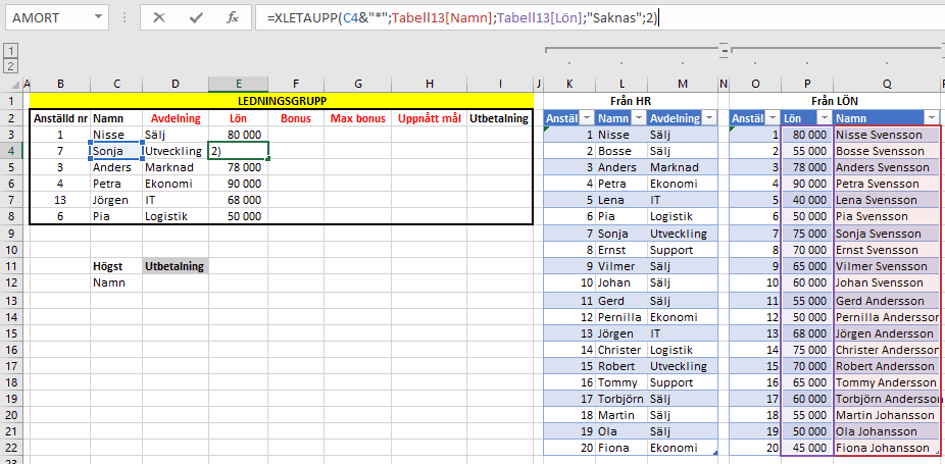Select column E header
The width and height of the screenshot is (945, 464).
(238, 84)
